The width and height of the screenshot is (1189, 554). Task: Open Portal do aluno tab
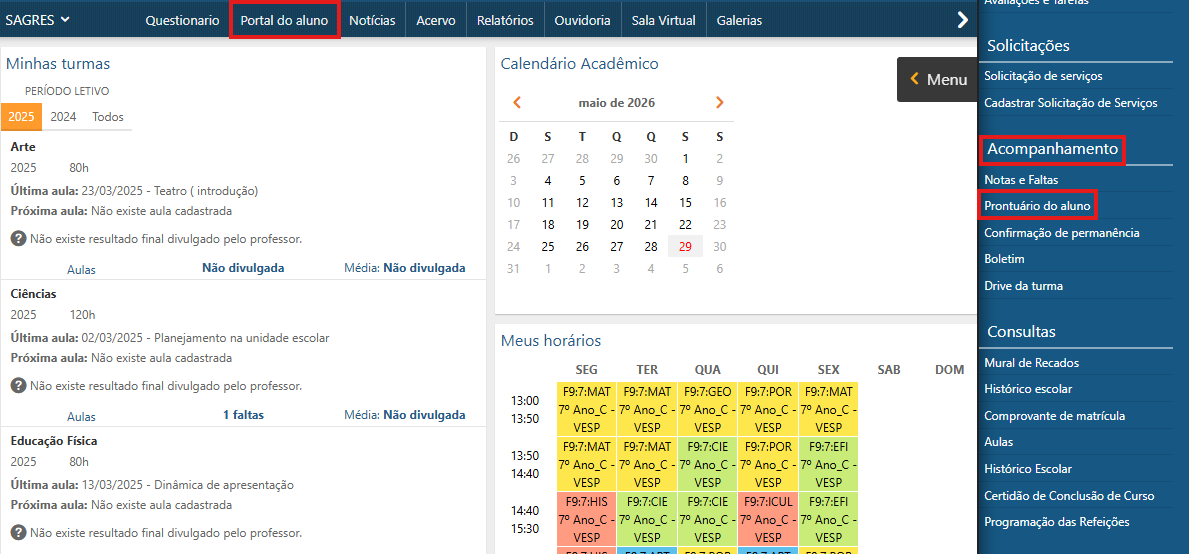point(284,20)
